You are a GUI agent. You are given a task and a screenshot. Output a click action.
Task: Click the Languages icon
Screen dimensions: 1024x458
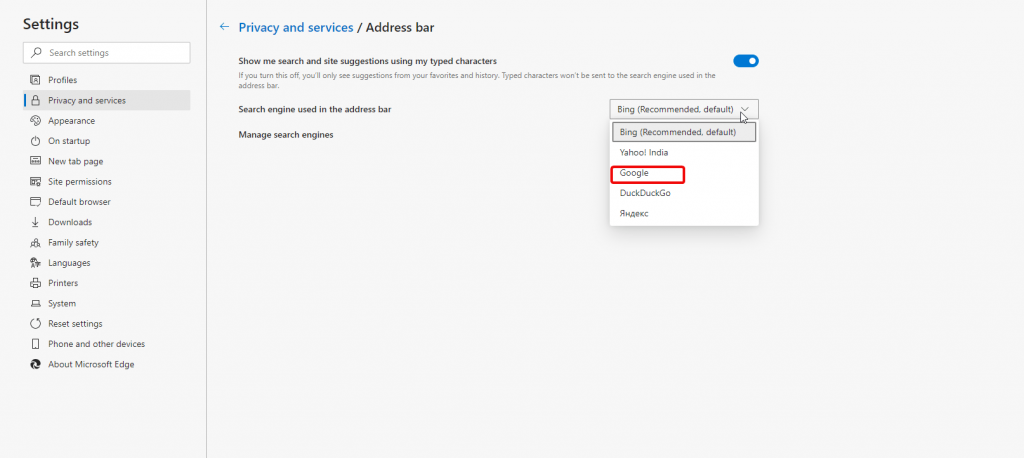35,263
